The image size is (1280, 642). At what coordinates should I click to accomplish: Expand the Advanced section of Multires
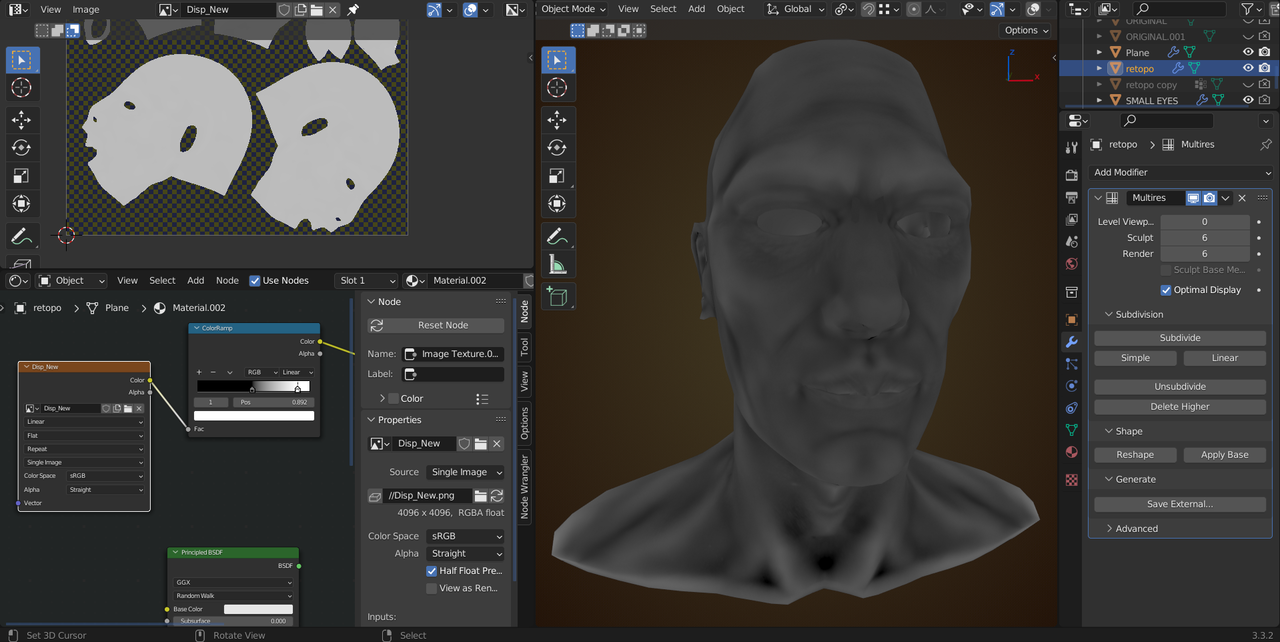1136,528
